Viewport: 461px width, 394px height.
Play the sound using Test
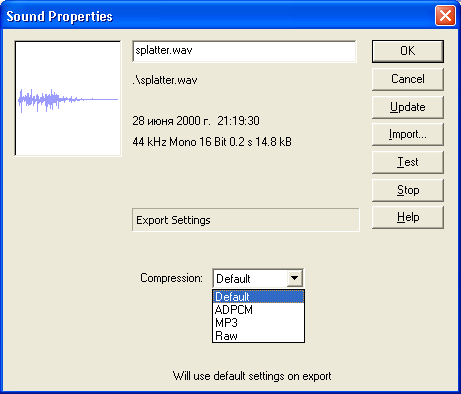(x=408, y=162)
